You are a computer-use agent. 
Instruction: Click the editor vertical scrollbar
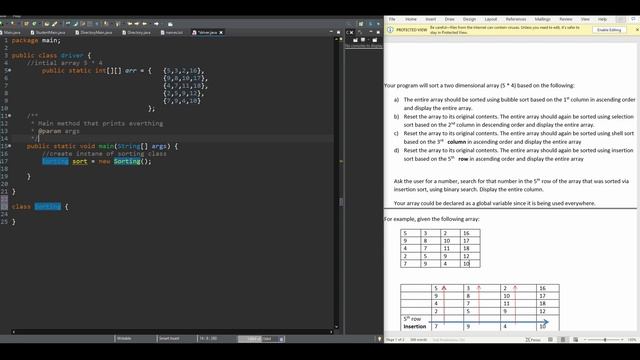[336, 183]
